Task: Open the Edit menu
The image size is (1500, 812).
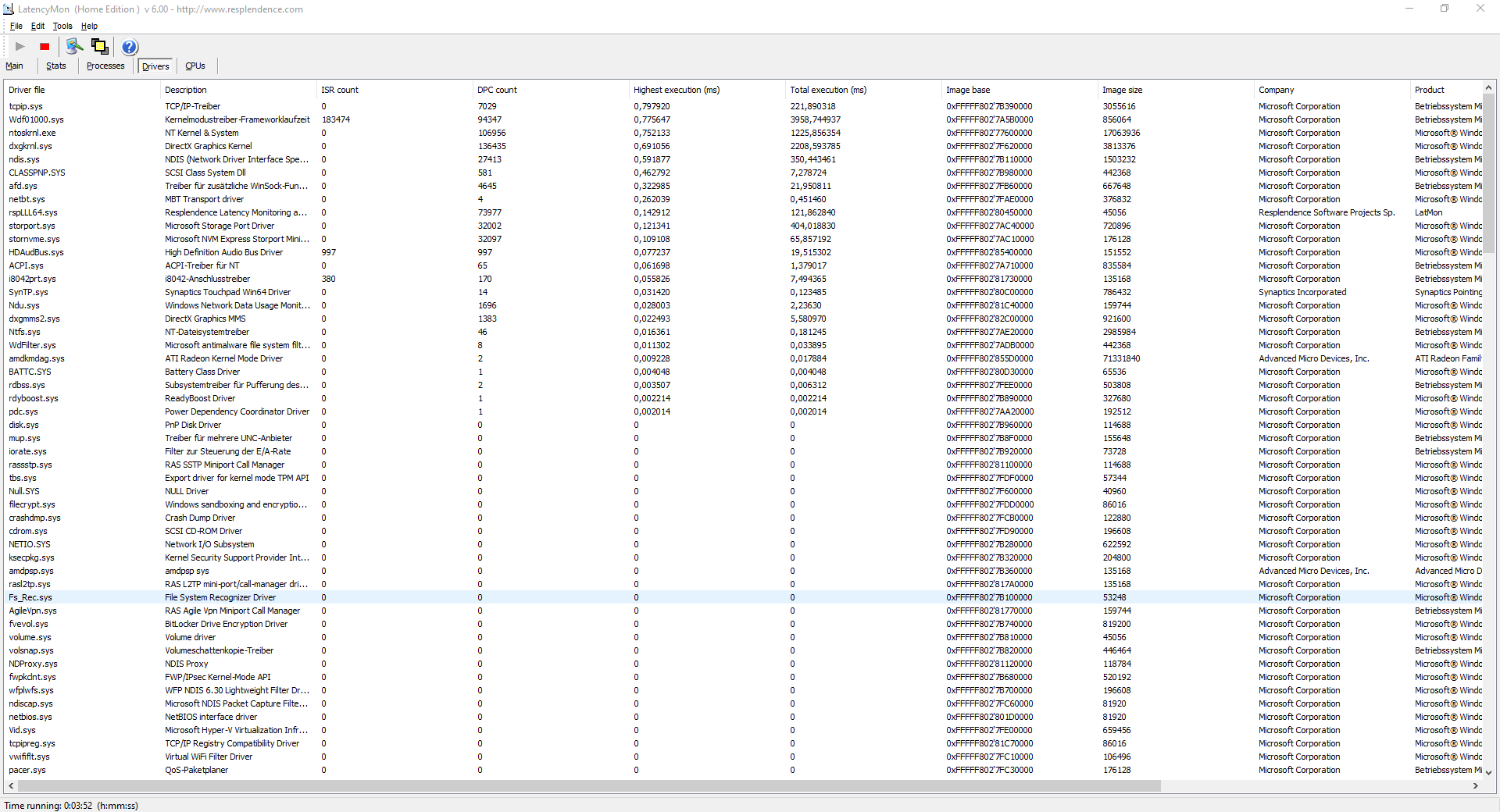Action: click(x=37, y=26)
